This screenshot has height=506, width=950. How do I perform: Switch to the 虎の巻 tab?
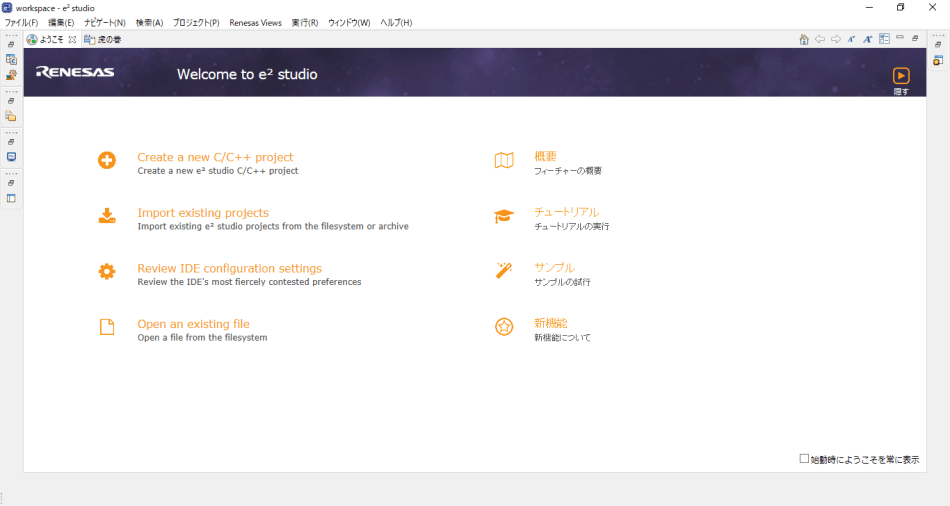click(x=103, y=39)
